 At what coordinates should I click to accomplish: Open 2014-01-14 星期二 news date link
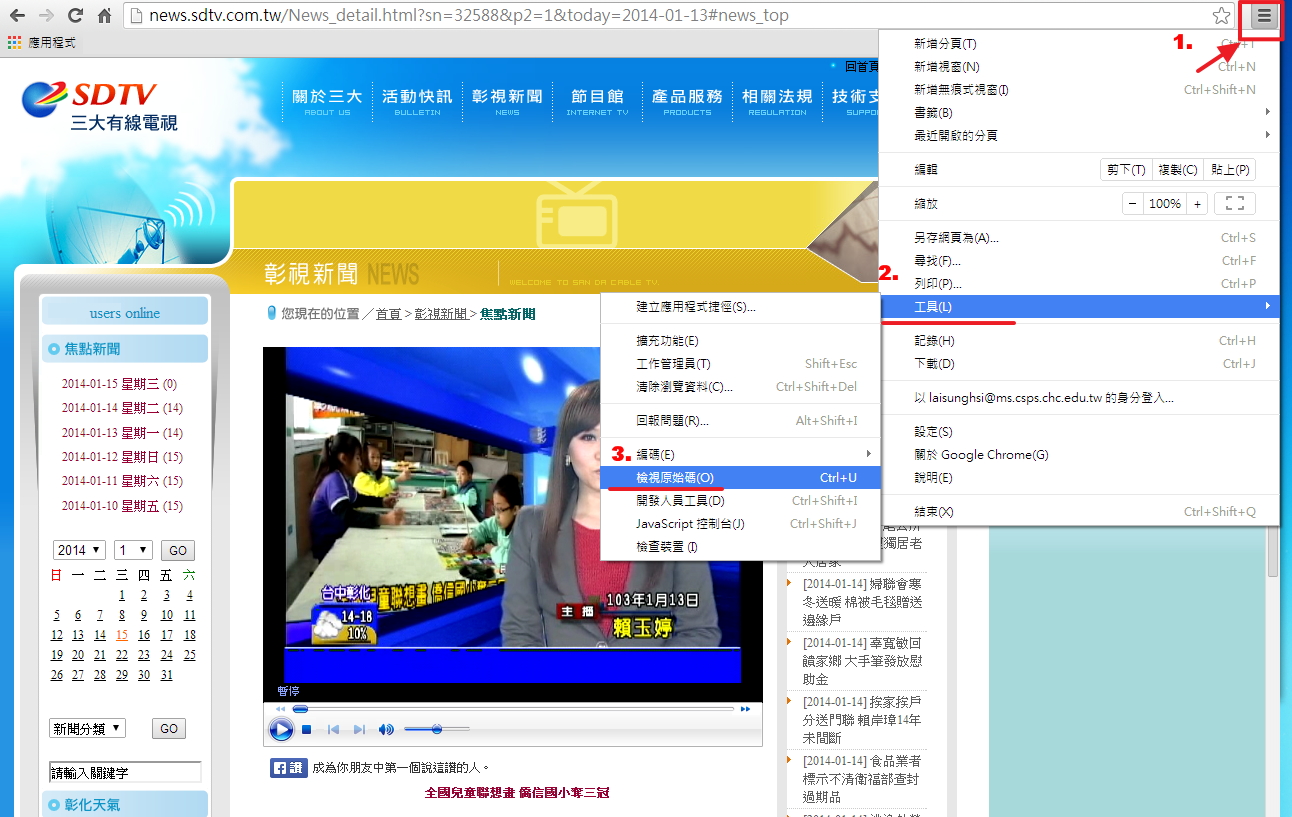pyautogui.click(x=122, y=408)
